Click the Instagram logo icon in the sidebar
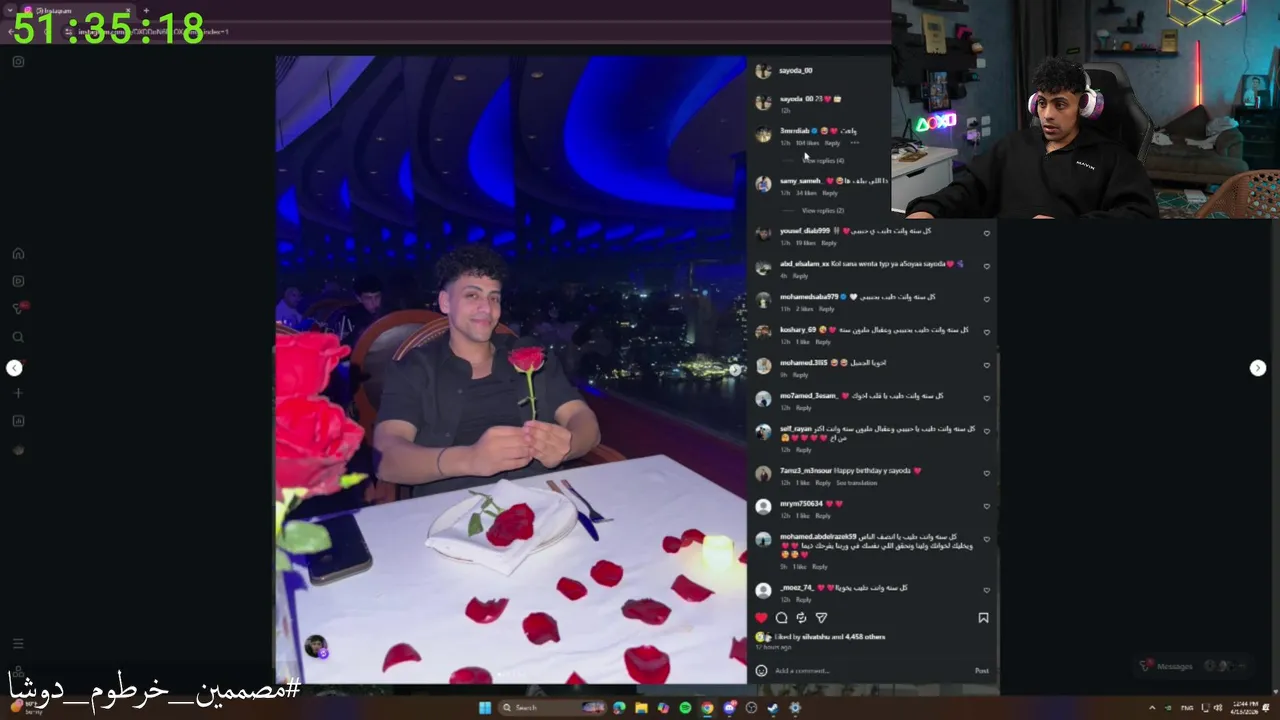1280x720 pixels. [x=18, y=62]
